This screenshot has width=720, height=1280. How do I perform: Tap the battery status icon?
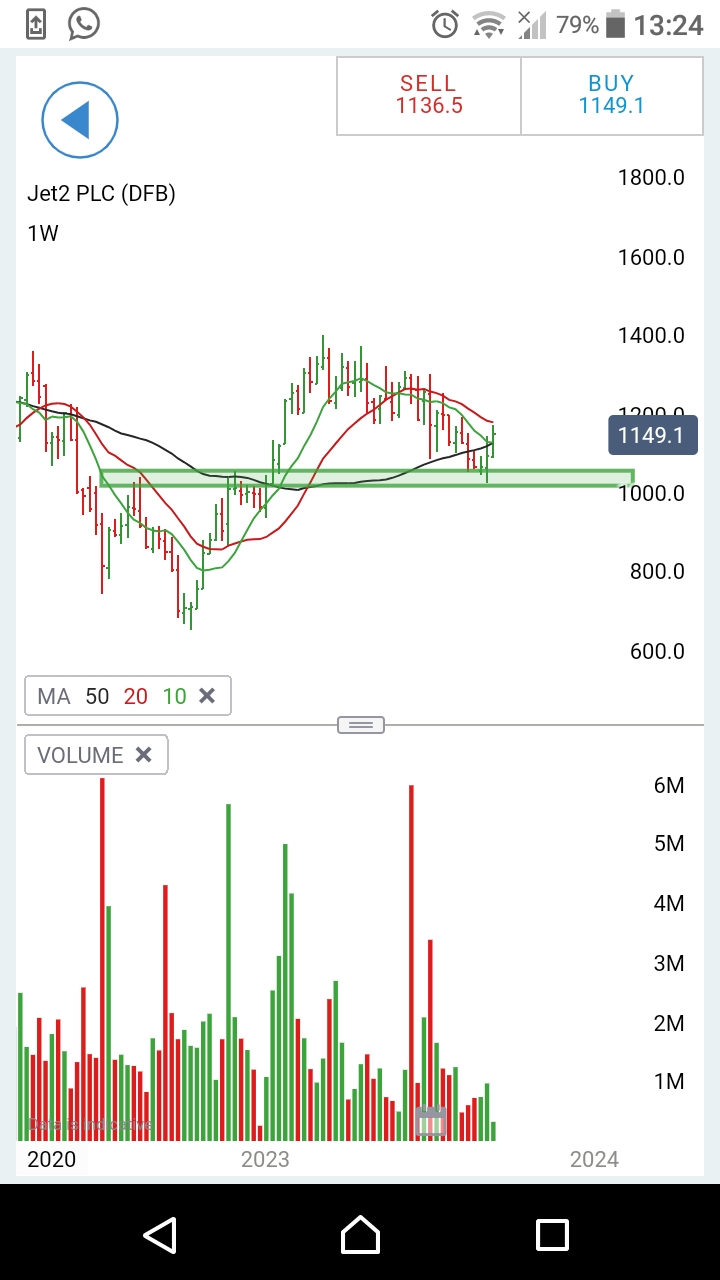click(x=615, y=24)
